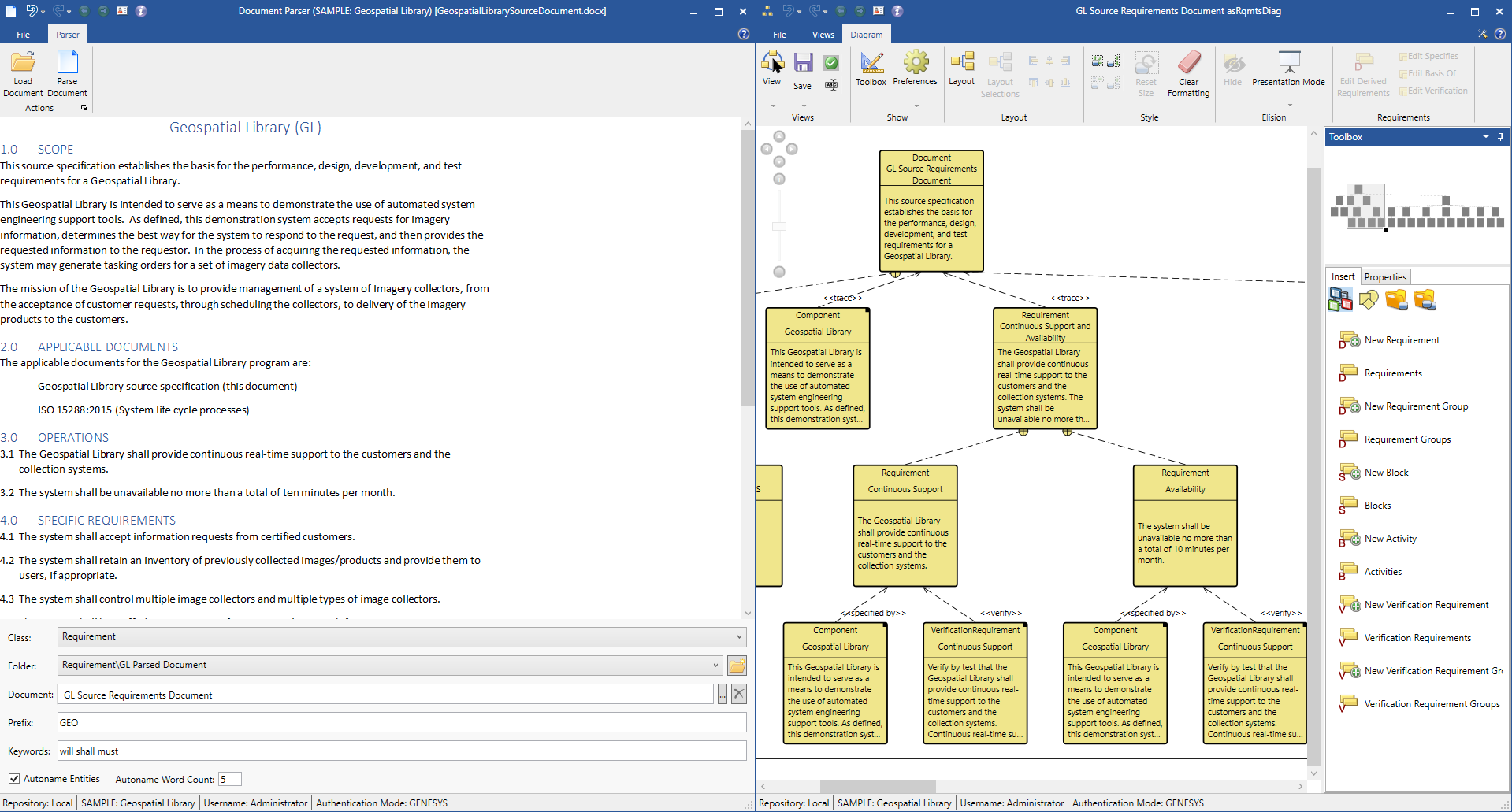
Task: Select the Properties tab in Toolbox
Action: pos(1385,277)
